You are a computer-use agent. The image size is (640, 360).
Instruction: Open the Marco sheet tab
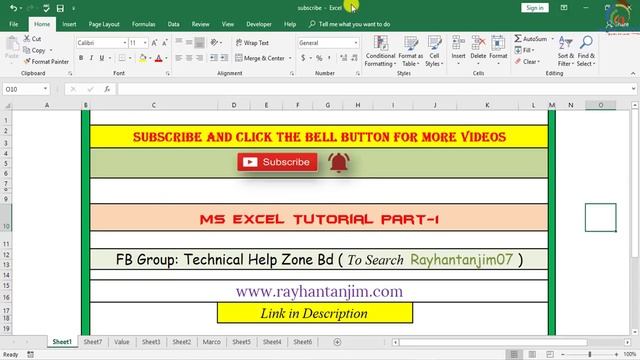211,342
